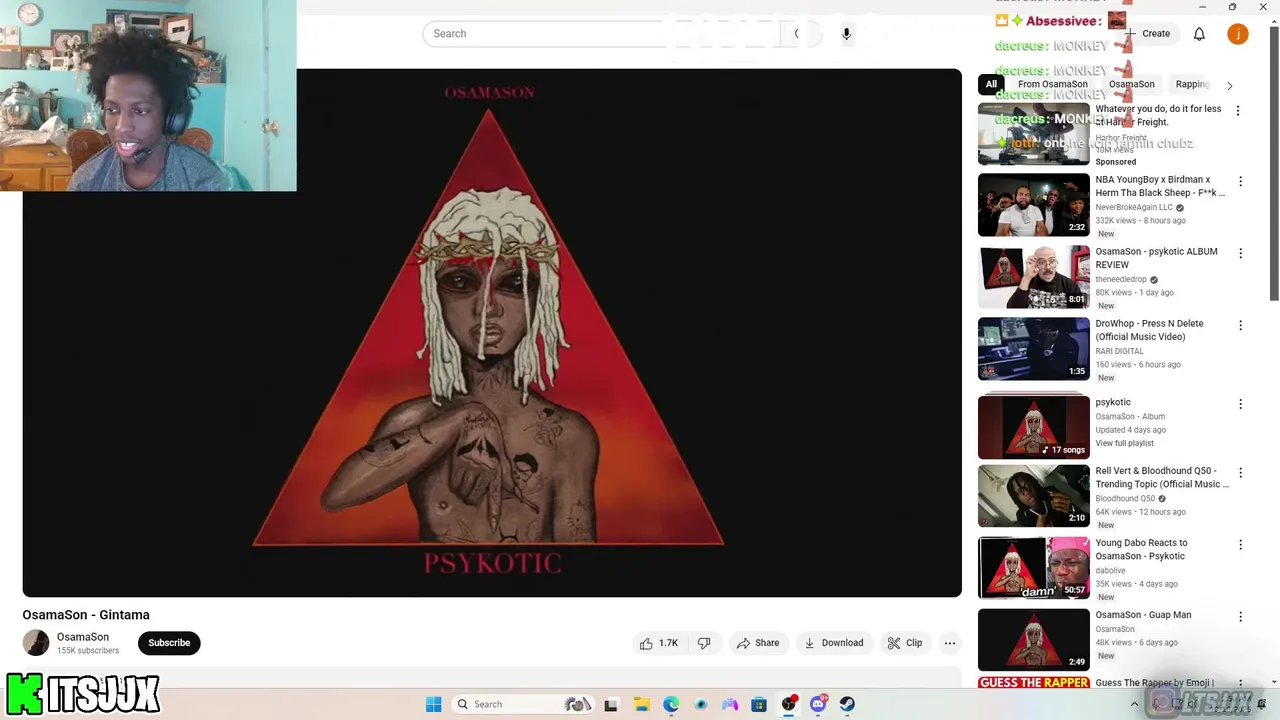
Task: Open options for Guess The Rapper video
Action: tap(1240, 684)
